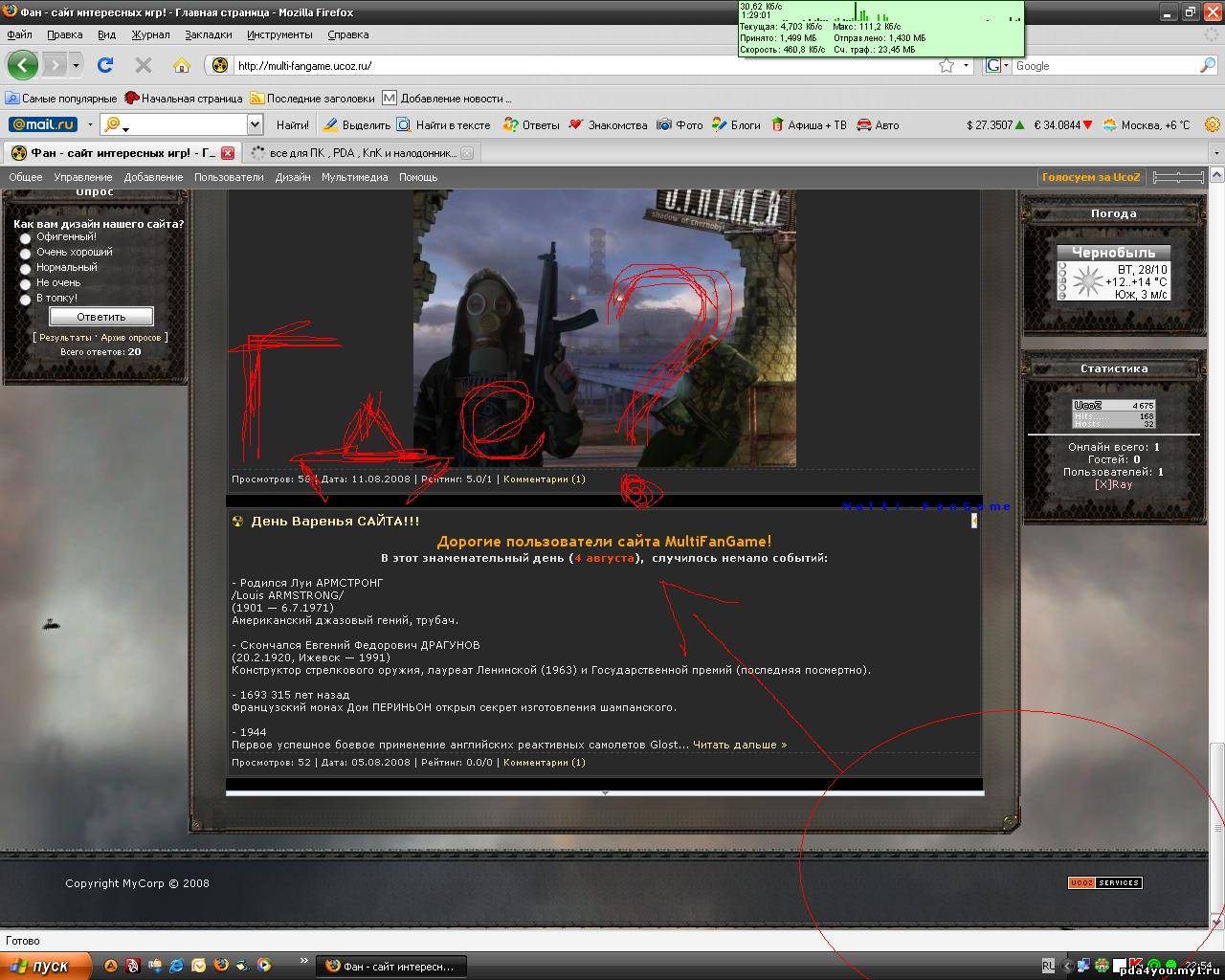Select the Офигенный! poll option
Viewport: 1225px width, 980px height.
(26, 237)
